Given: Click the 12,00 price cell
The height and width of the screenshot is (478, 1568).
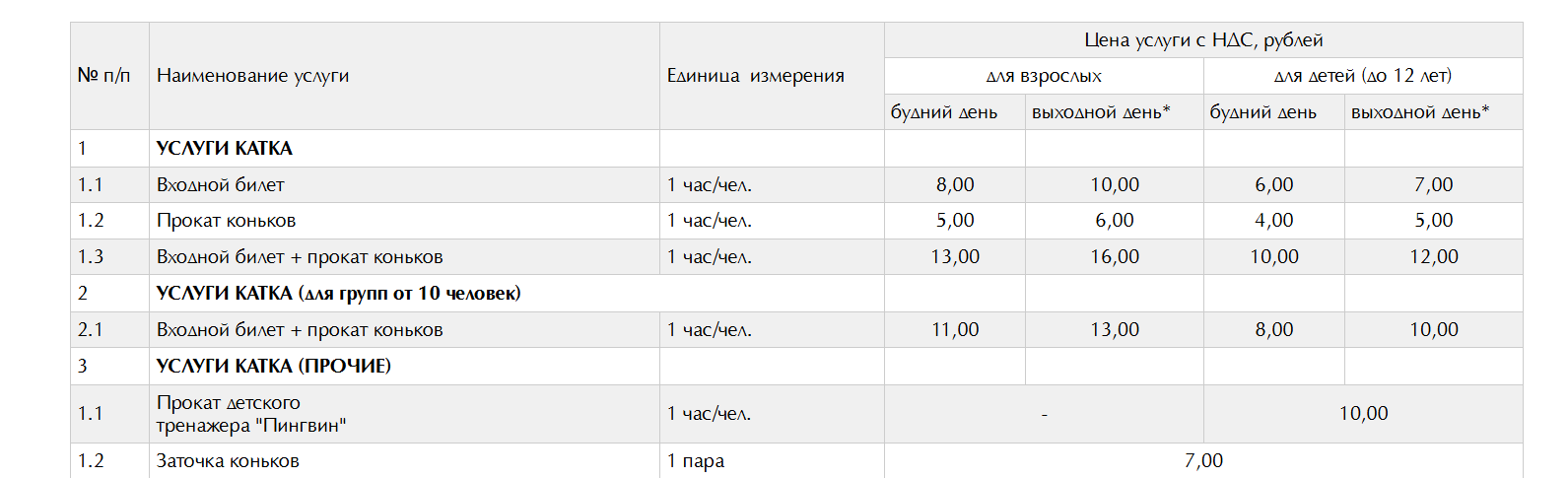Looking at the screenshot, I should [x=1433, y=257].
